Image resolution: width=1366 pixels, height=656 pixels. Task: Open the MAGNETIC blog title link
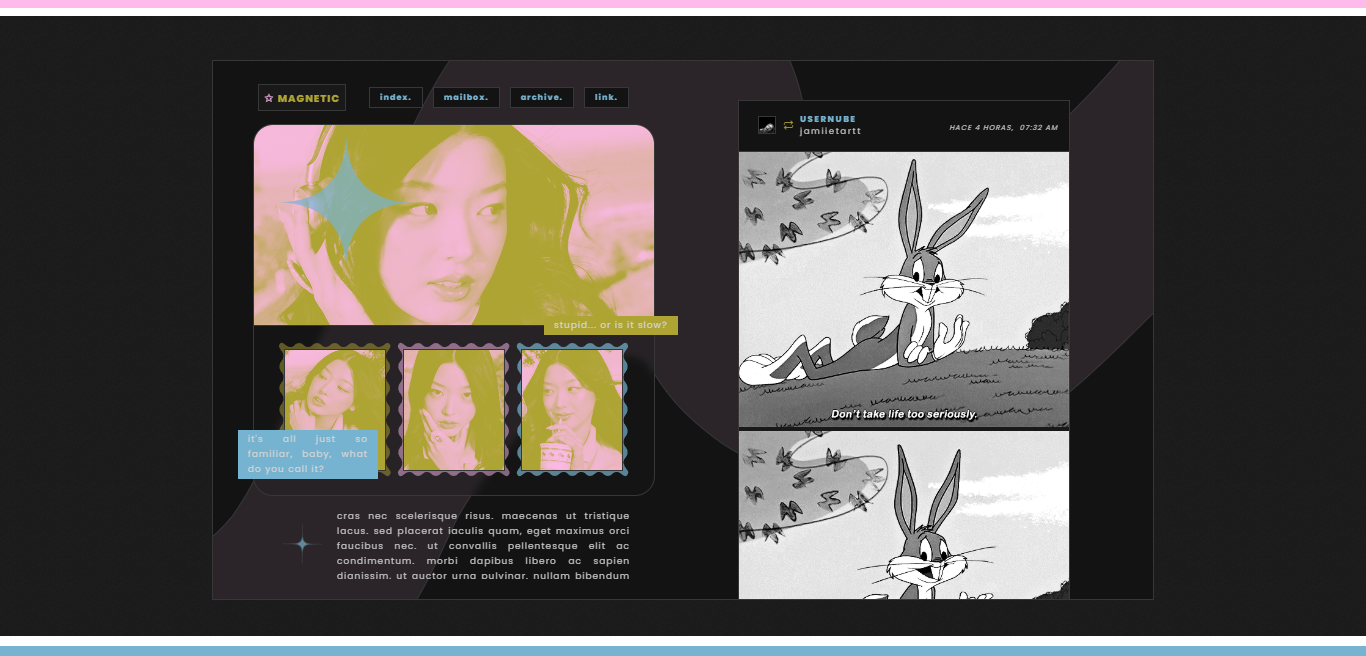(x=302, y=98)
